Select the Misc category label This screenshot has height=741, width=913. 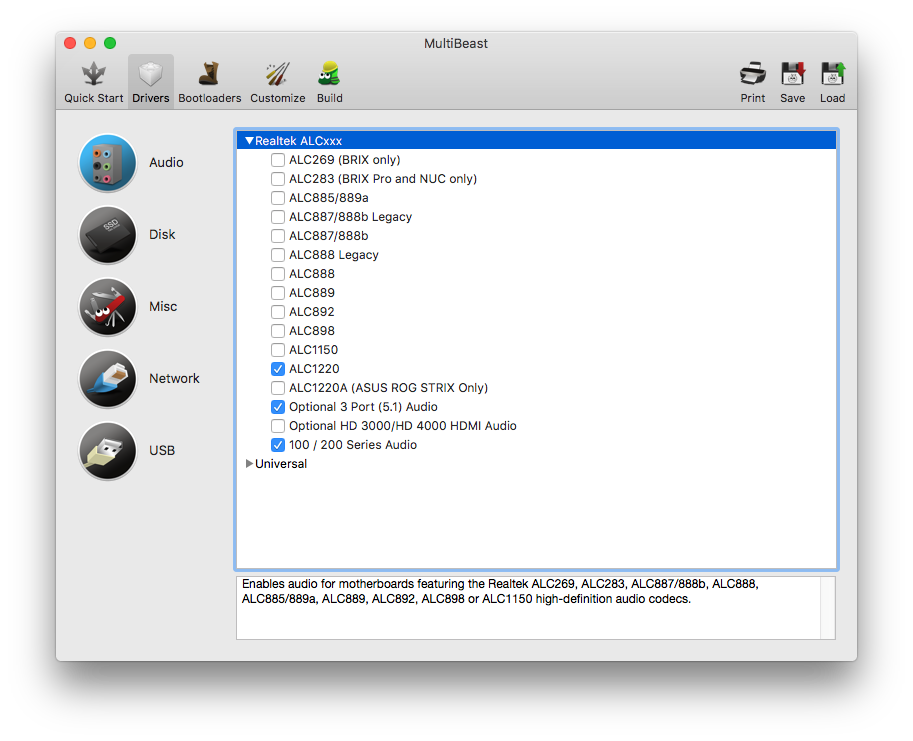pos(163,307)
